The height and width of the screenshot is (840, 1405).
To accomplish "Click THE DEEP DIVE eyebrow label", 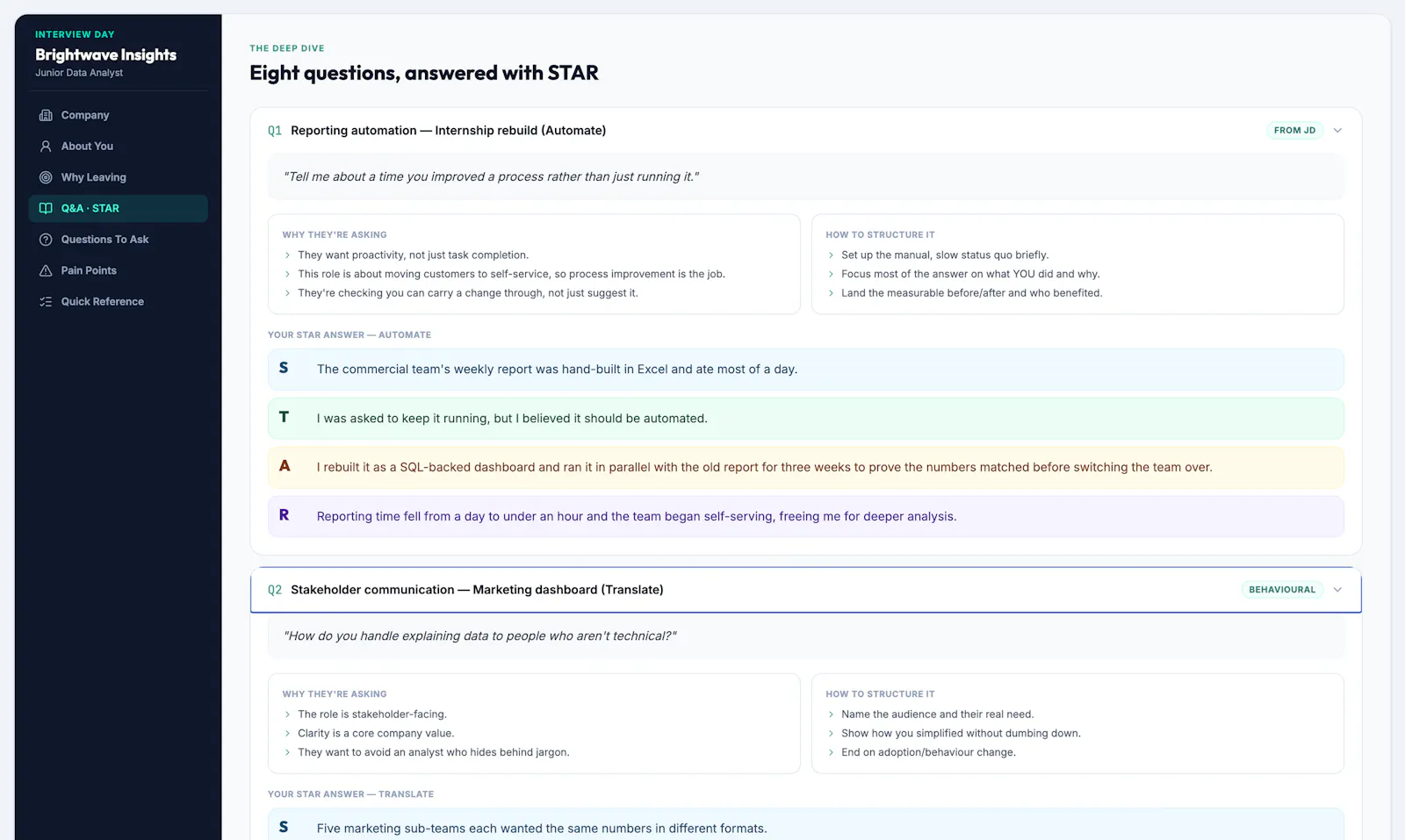I will tap(287, 48).
